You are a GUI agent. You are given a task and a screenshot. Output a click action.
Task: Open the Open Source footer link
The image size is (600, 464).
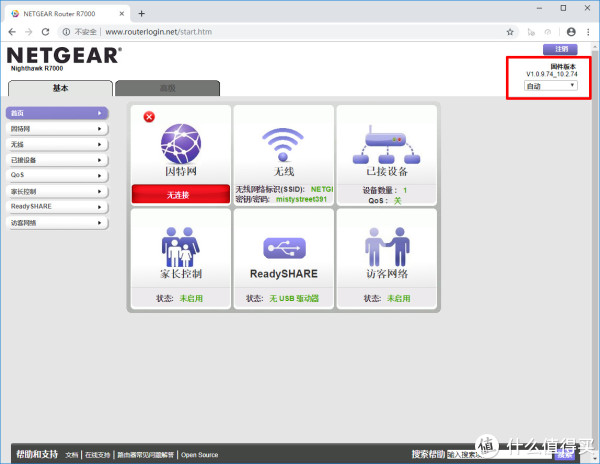tap(199, 454)
